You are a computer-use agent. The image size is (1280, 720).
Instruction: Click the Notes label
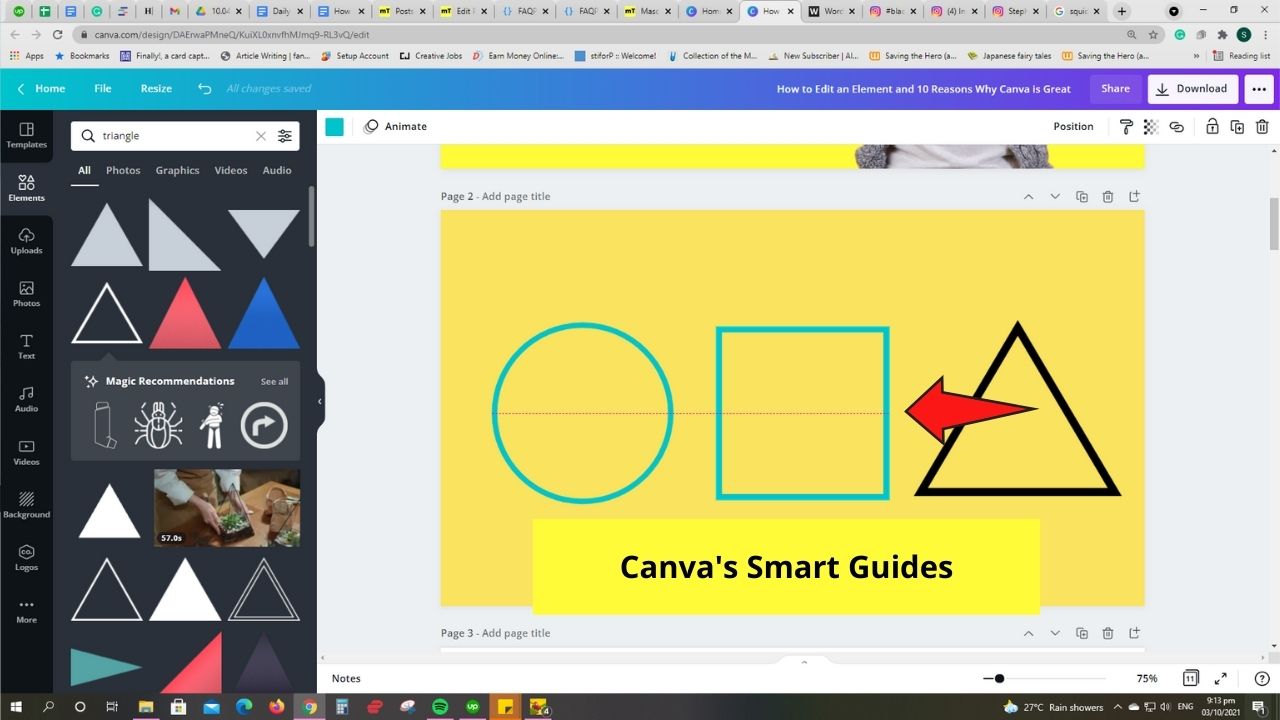coord(346,678)
